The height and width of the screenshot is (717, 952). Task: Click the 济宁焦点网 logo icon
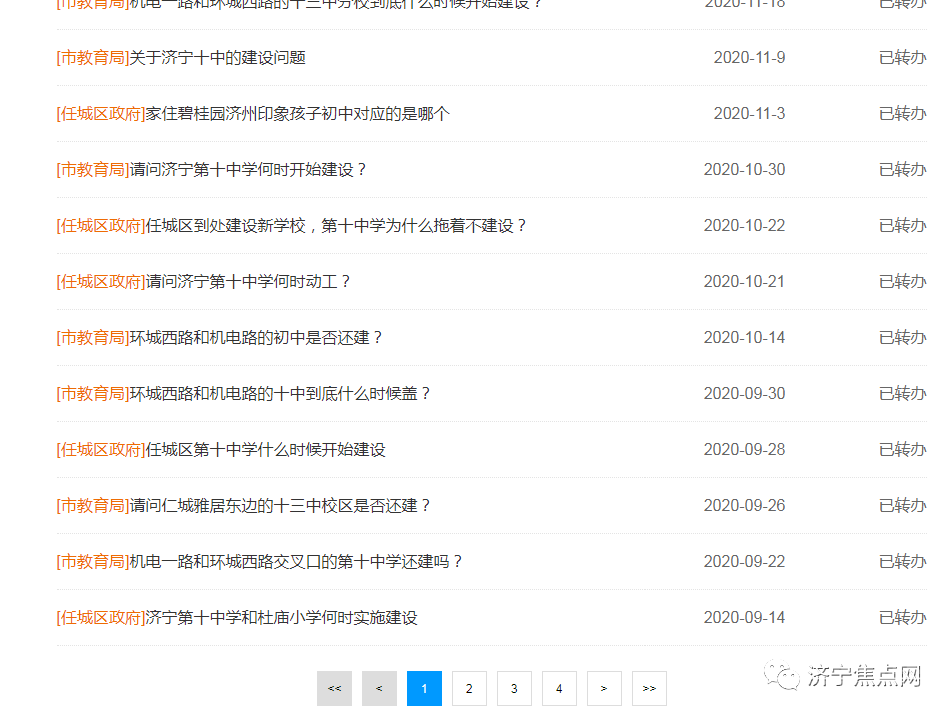click(781, 676)
